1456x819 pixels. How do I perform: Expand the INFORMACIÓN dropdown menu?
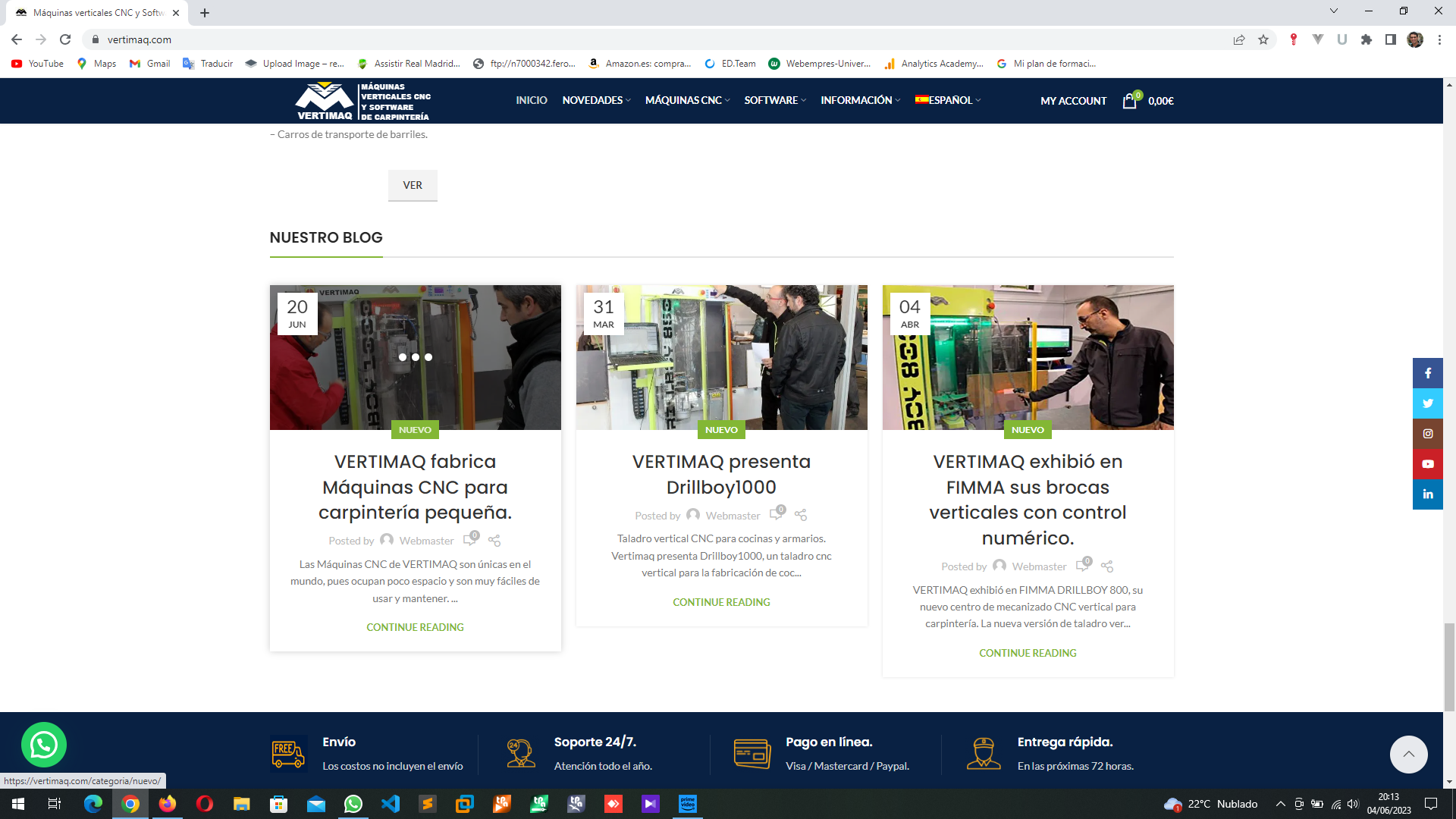(x=860, y=100)
